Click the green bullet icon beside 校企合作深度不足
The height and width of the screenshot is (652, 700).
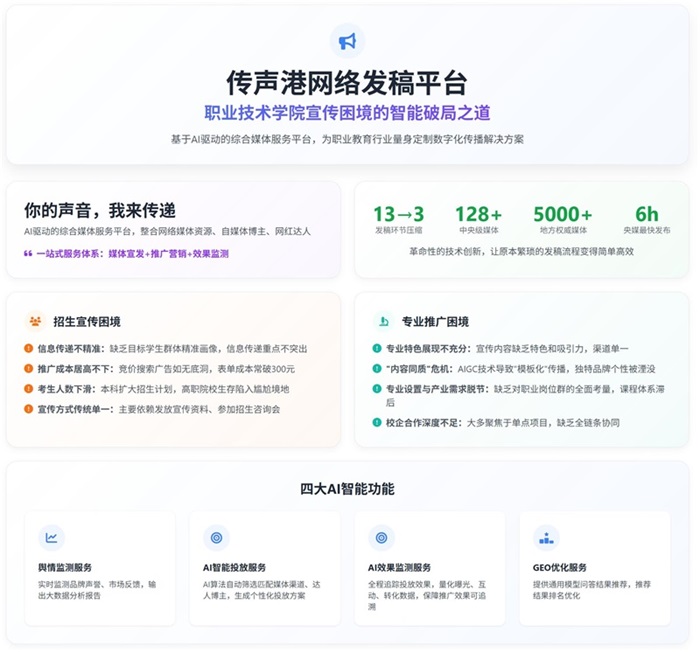tap(377, 423)
